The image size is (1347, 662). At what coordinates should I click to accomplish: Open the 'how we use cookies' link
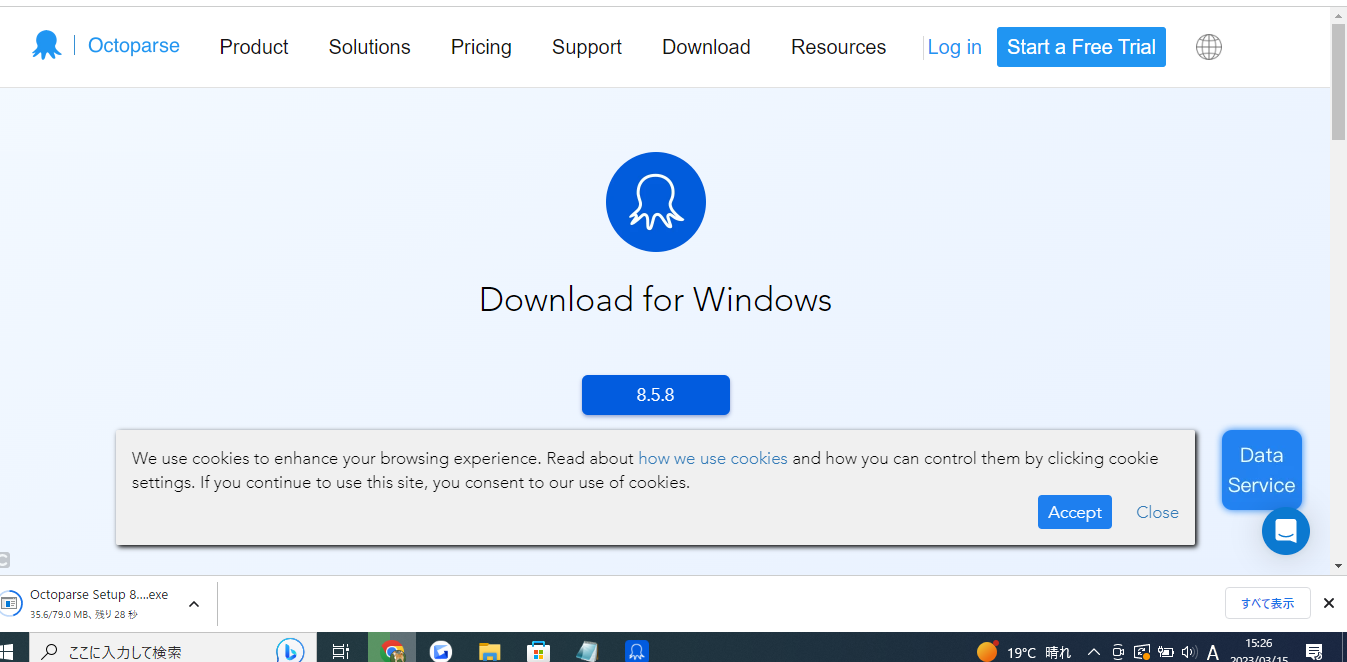tap(713, 458)
